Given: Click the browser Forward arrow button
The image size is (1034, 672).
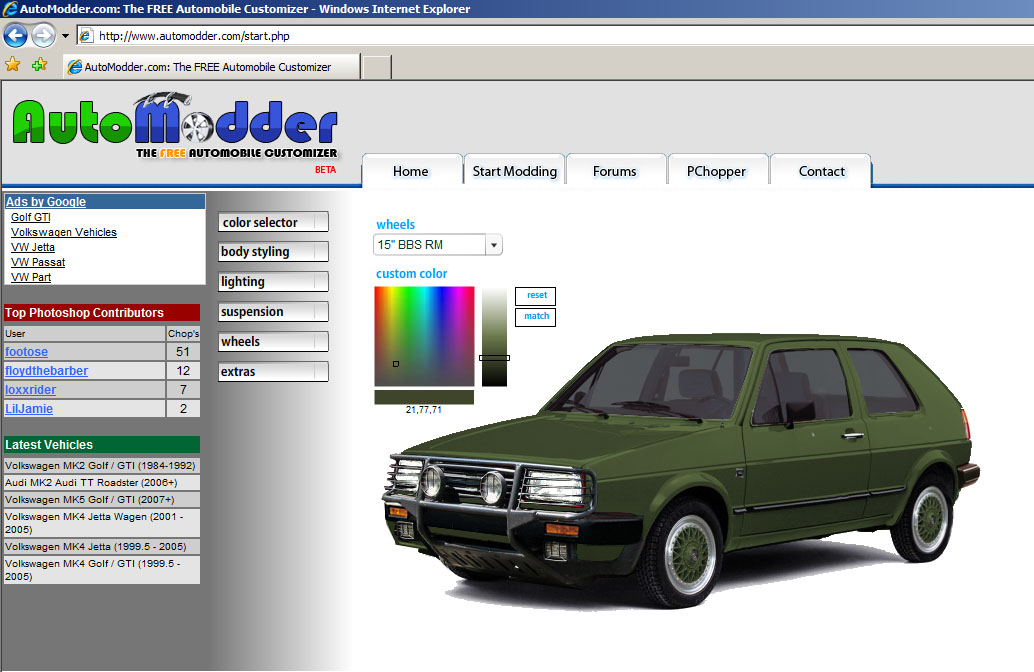Looking at the screenshot, I should click(44, 36).
